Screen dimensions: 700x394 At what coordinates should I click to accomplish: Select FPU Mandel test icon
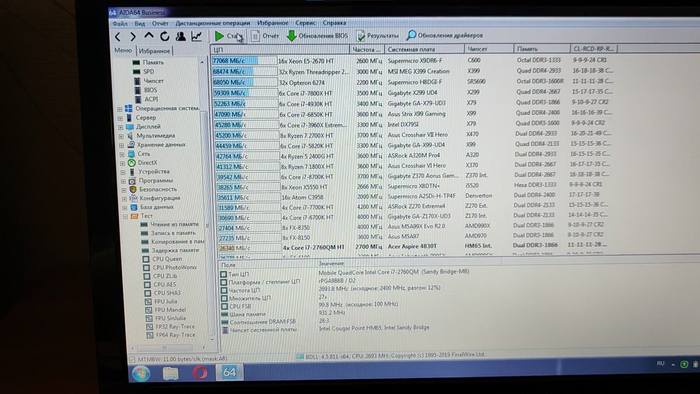[x=149, y=310]
